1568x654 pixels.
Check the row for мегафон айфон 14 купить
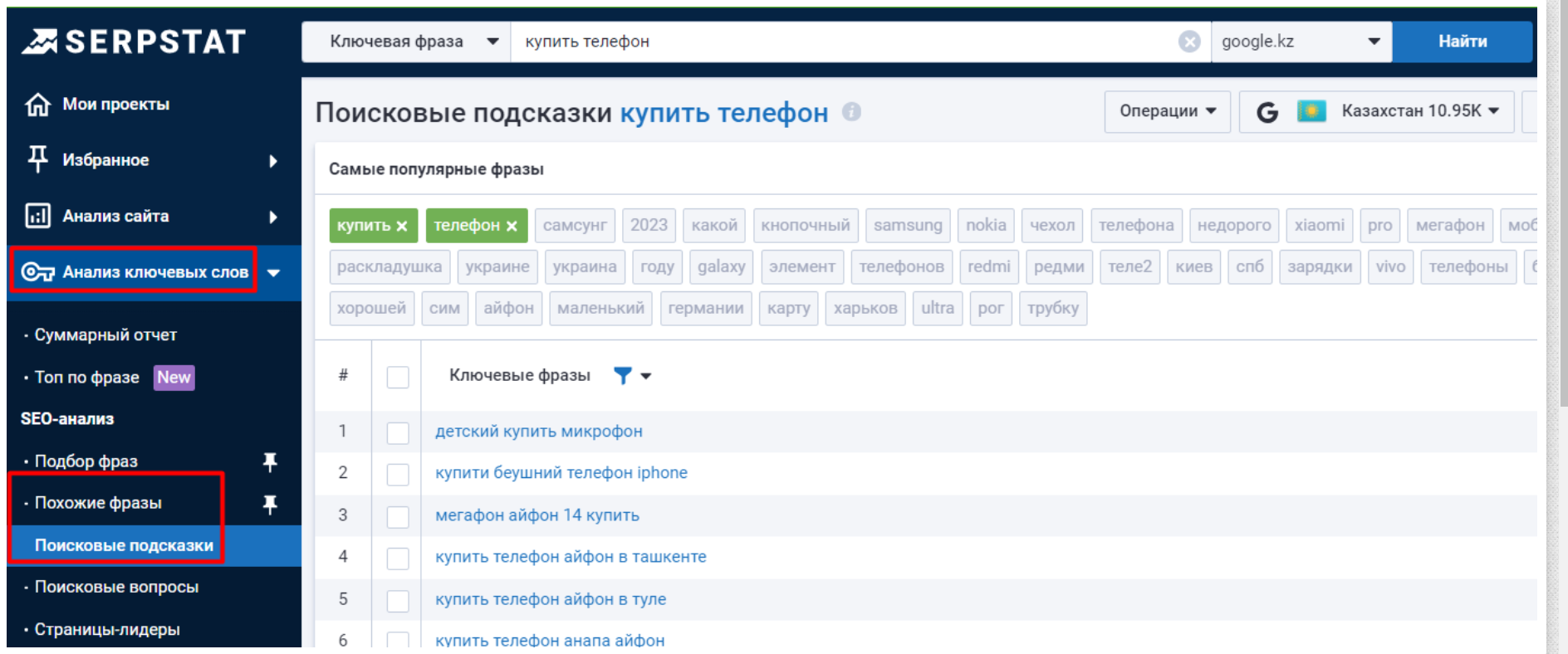[398, 516]
